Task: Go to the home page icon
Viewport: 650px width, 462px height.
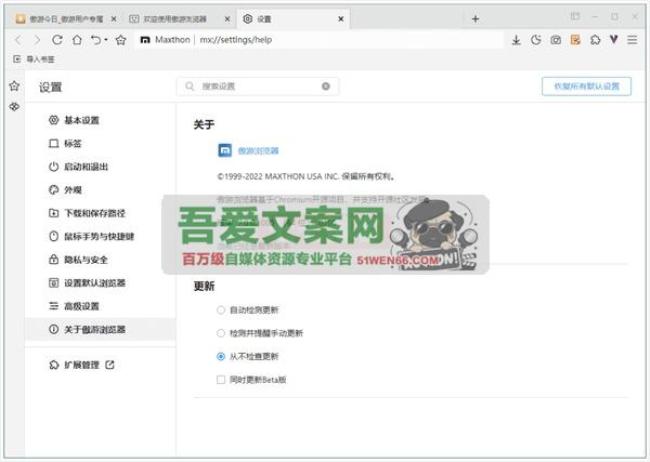Action: [77, 40]
